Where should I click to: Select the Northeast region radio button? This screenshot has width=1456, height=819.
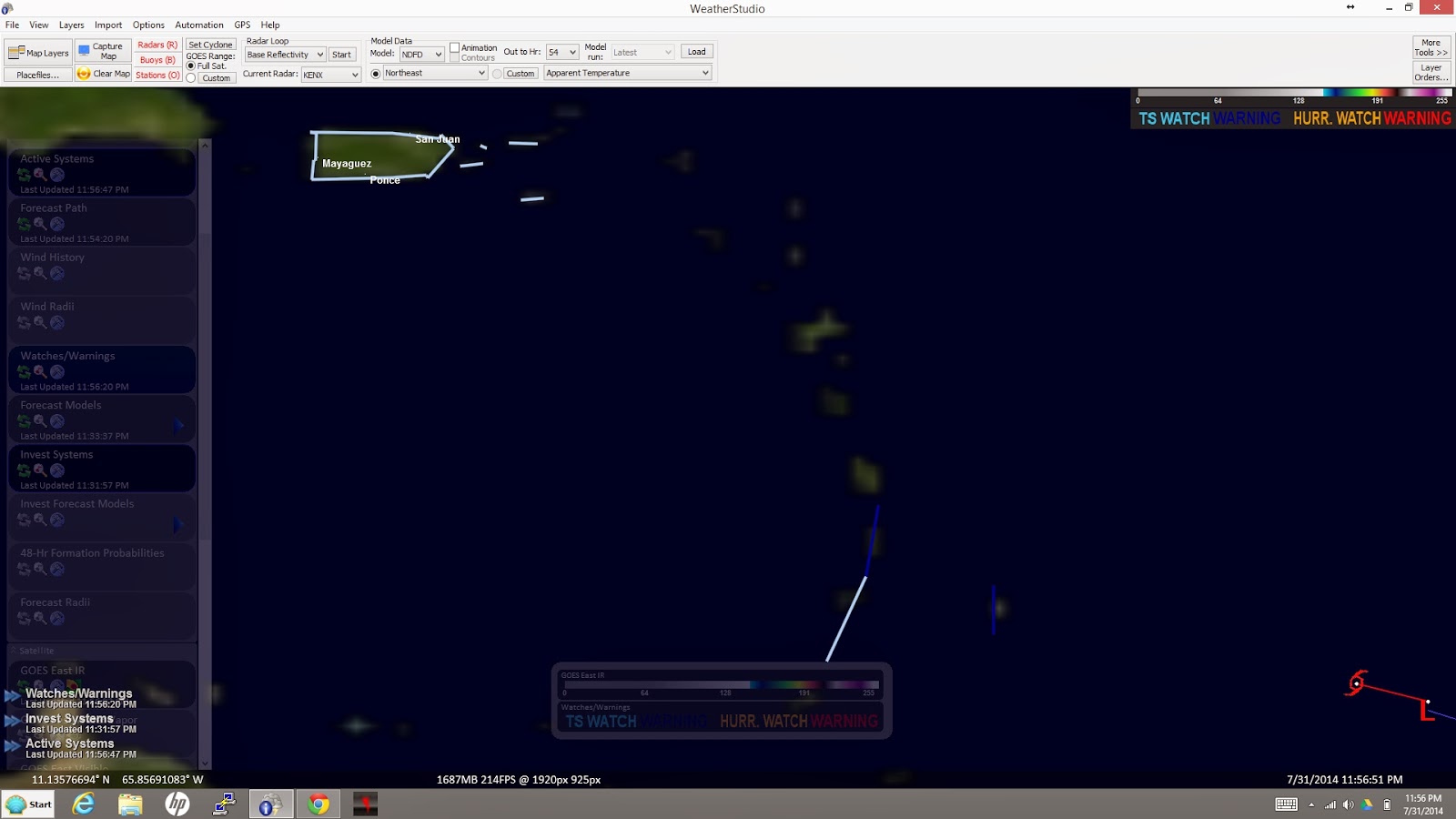(376, 74)
